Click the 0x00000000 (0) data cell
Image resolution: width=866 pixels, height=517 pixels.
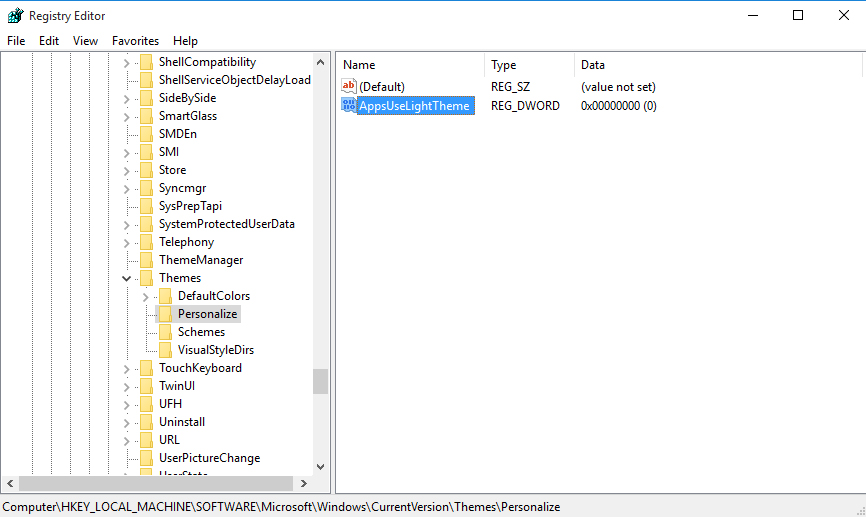coord(619,105)
